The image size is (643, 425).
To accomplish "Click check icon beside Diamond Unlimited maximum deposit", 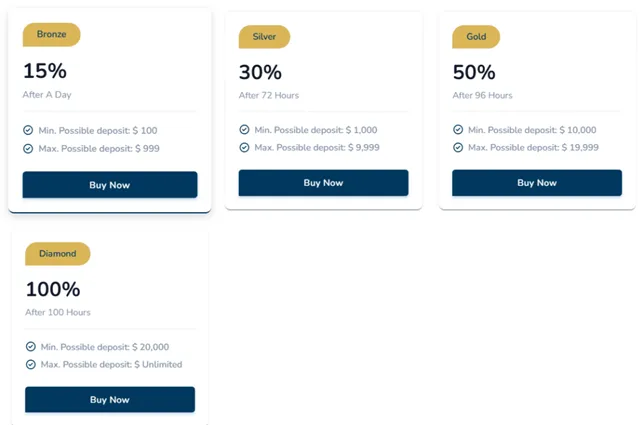I will 31,364.
